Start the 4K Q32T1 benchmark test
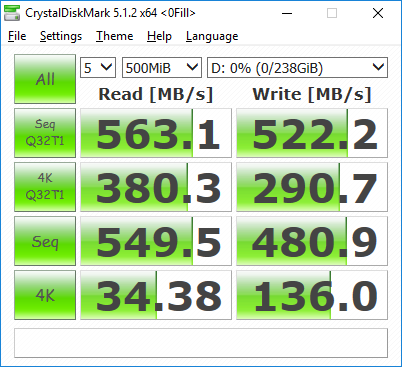Screen dimensions: 402x367 [x=45, y=187]
